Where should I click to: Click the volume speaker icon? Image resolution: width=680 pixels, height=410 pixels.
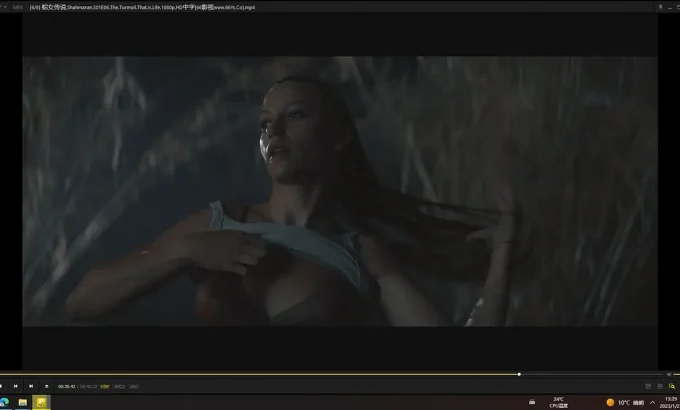pyautogui.click(x=669, y=374)
